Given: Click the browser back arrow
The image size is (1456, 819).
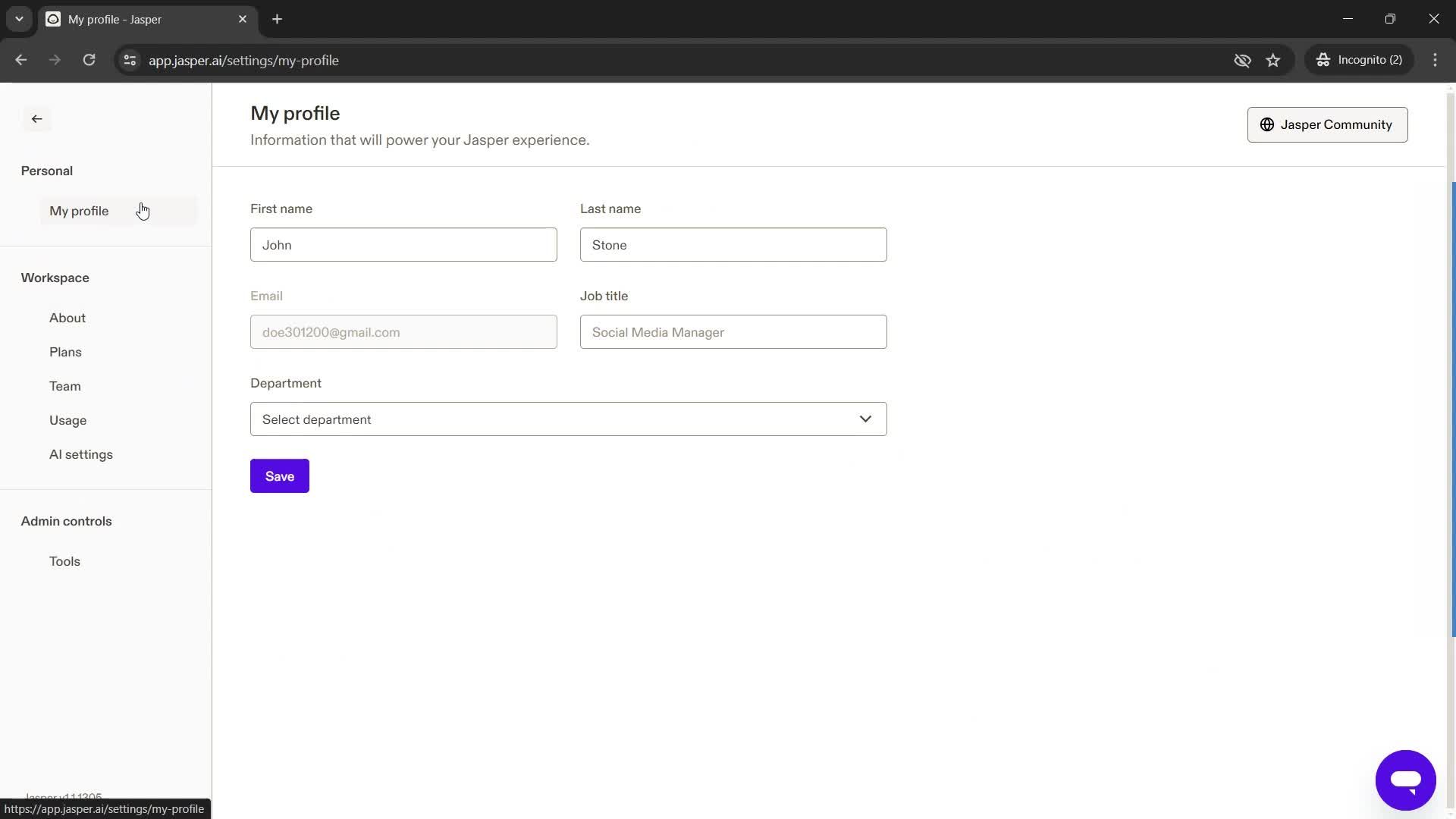Looking at the screenshot, I should point(21,60).
